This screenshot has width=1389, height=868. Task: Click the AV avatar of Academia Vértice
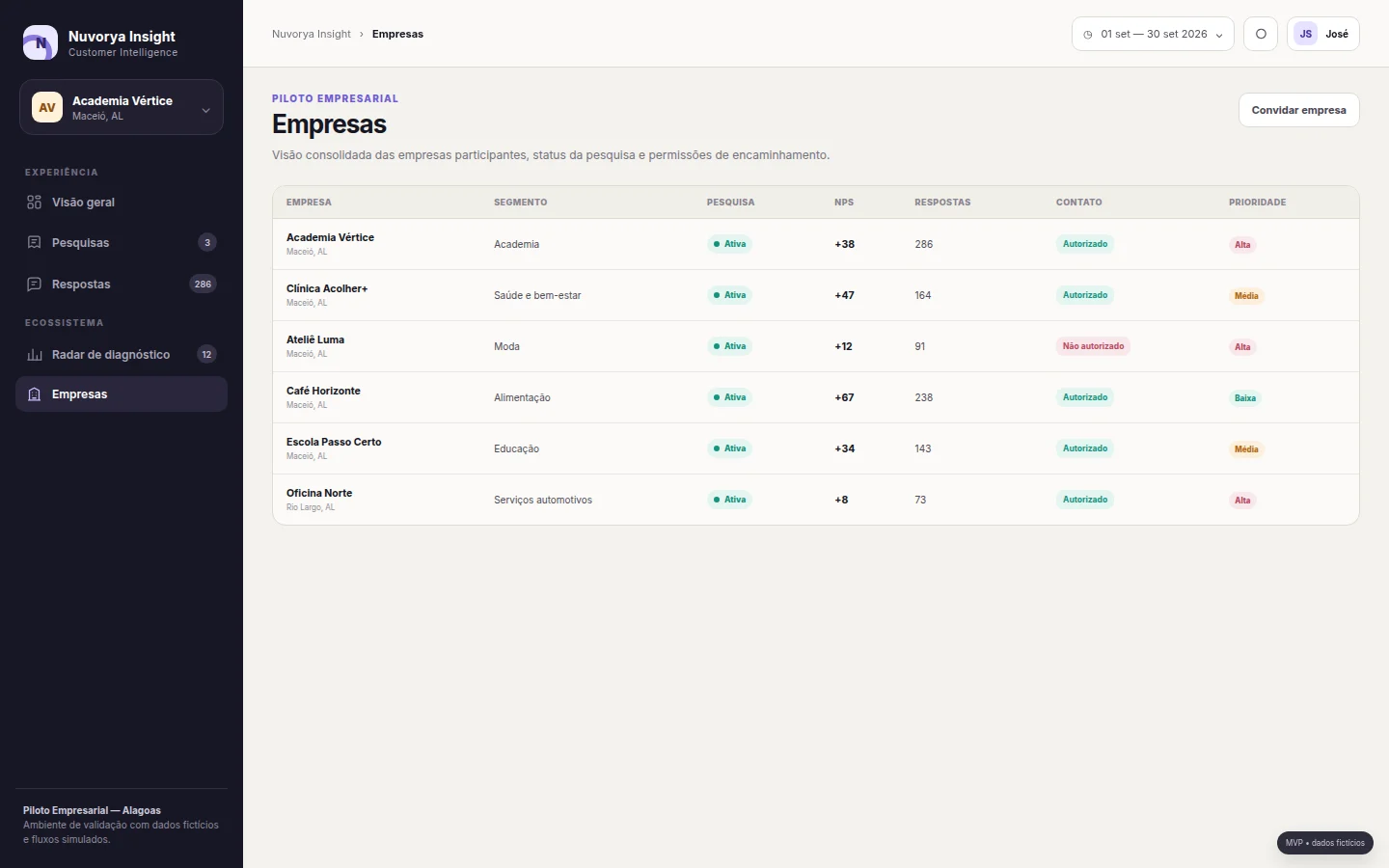coord(47,107)
